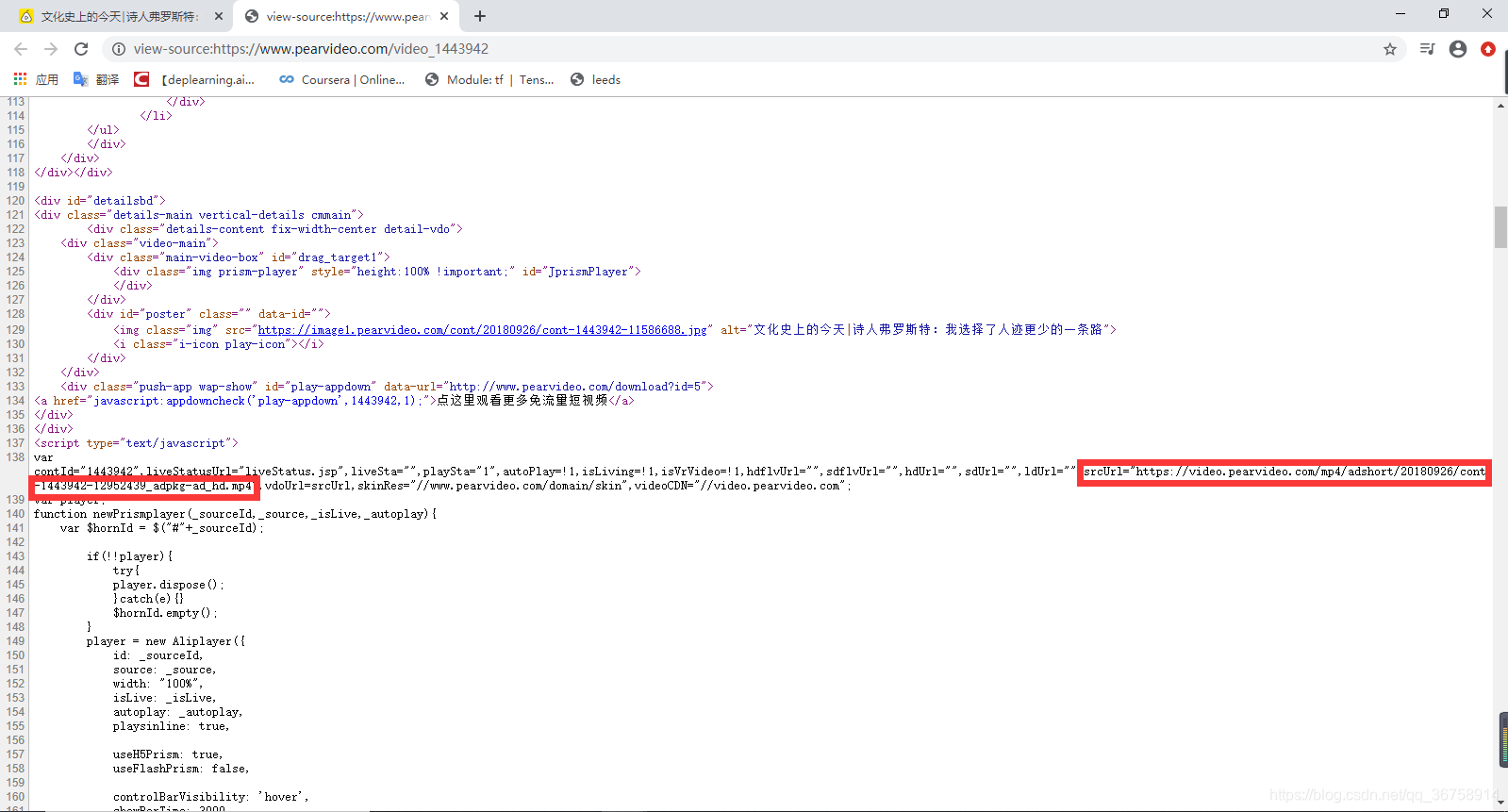The image size is (1508, 812).
Task: Click the 'width: "100%",' line
Action: (158, 684)
